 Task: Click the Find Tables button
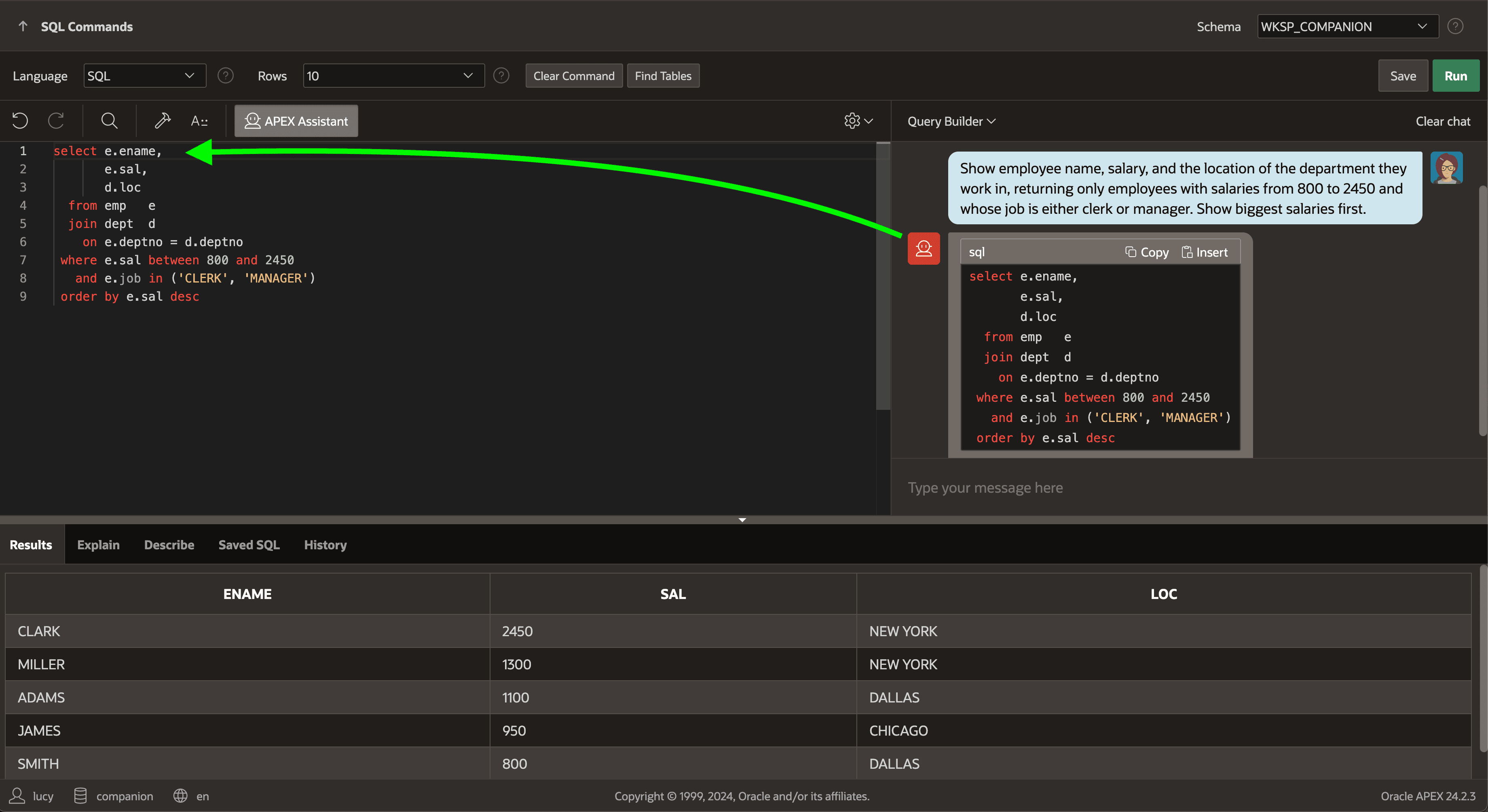[663, 76]
